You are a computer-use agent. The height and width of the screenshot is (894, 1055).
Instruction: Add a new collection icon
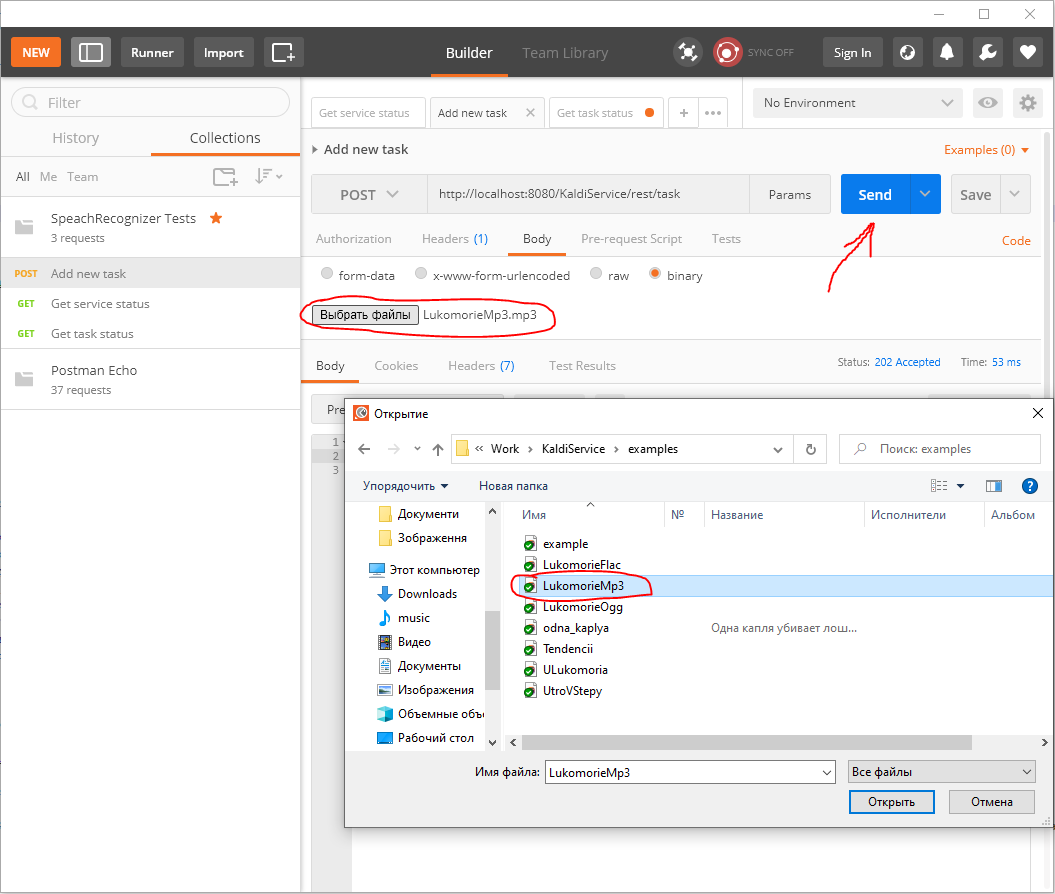[x=225, y=177]
